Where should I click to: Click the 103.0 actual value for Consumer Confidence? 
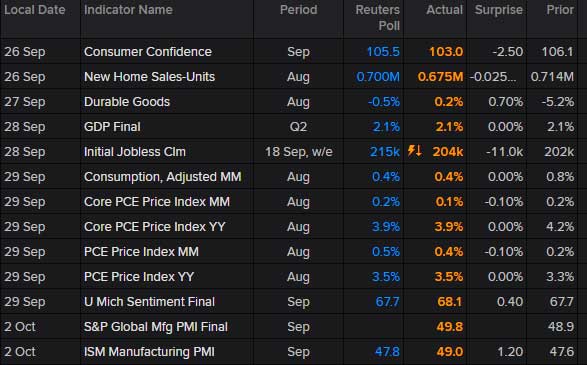tap(446, 52)
